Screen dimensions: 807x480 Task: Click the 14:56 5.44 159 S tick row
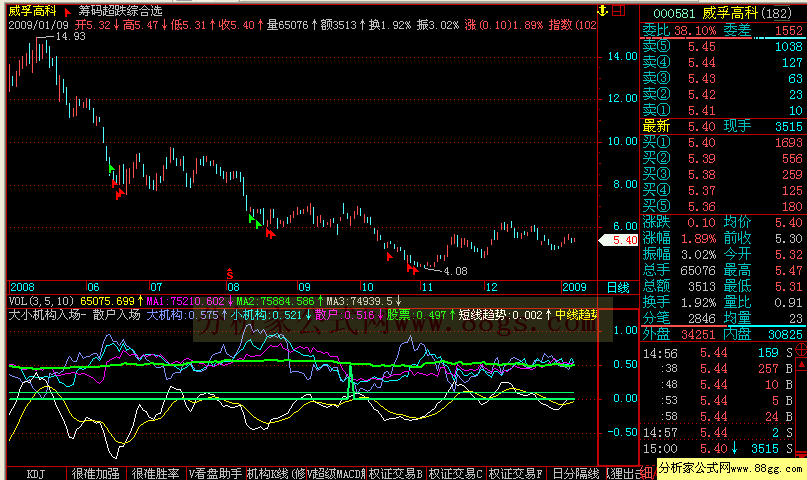[718, 353]
